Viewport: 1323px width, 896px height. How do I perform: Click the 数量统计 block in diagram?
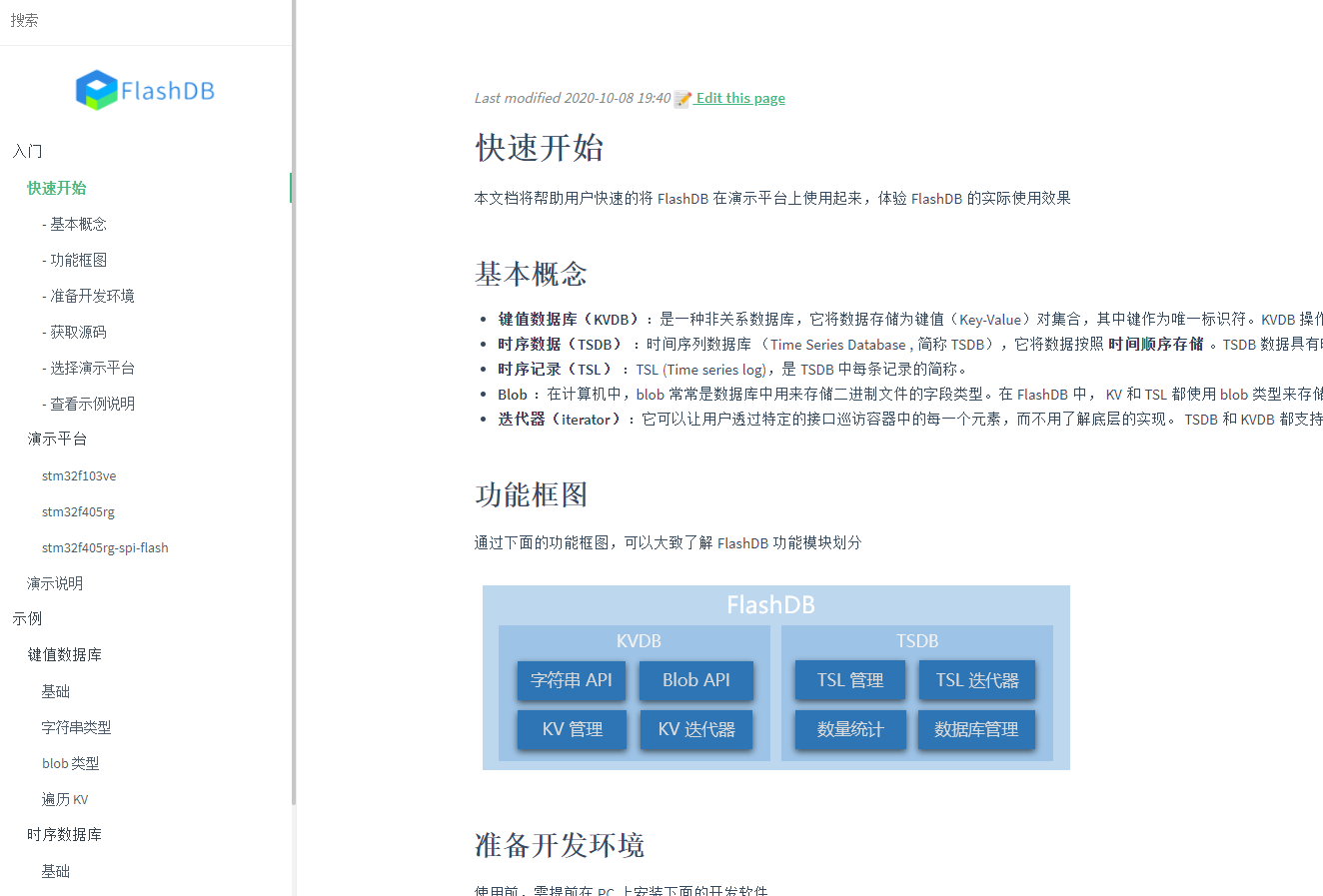pos(850,729)
